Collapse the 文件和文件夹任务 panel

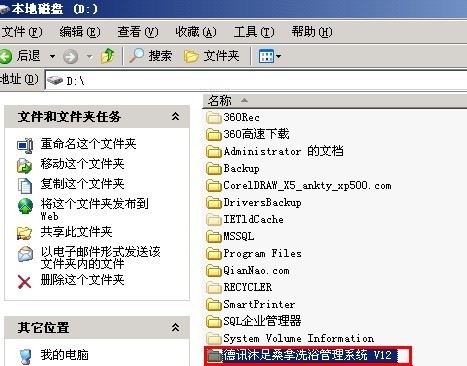click(x=175, y=116)
